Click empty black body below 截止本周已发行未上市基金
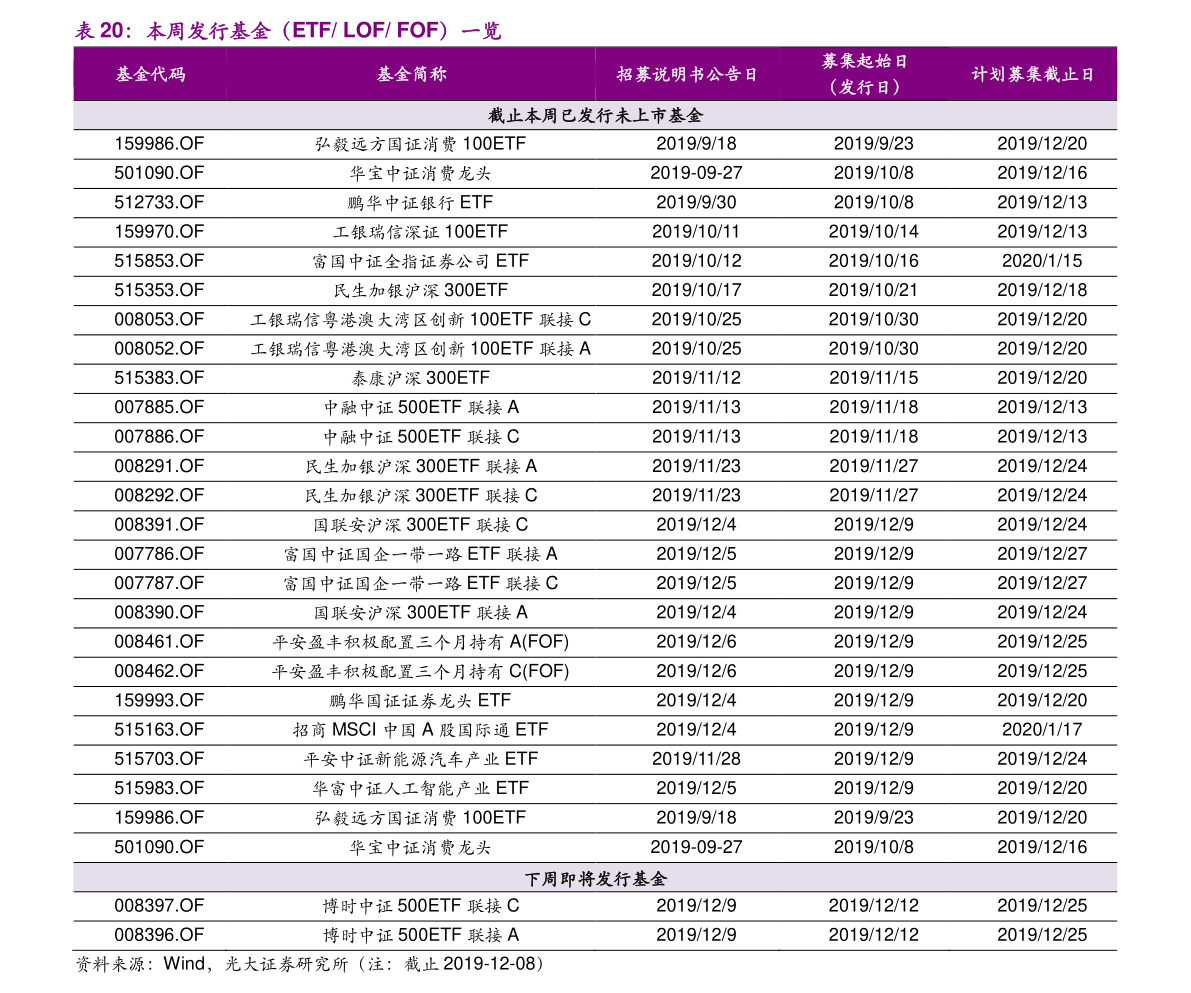Viewport: 1191px width, 993px height. click(595, 490)
